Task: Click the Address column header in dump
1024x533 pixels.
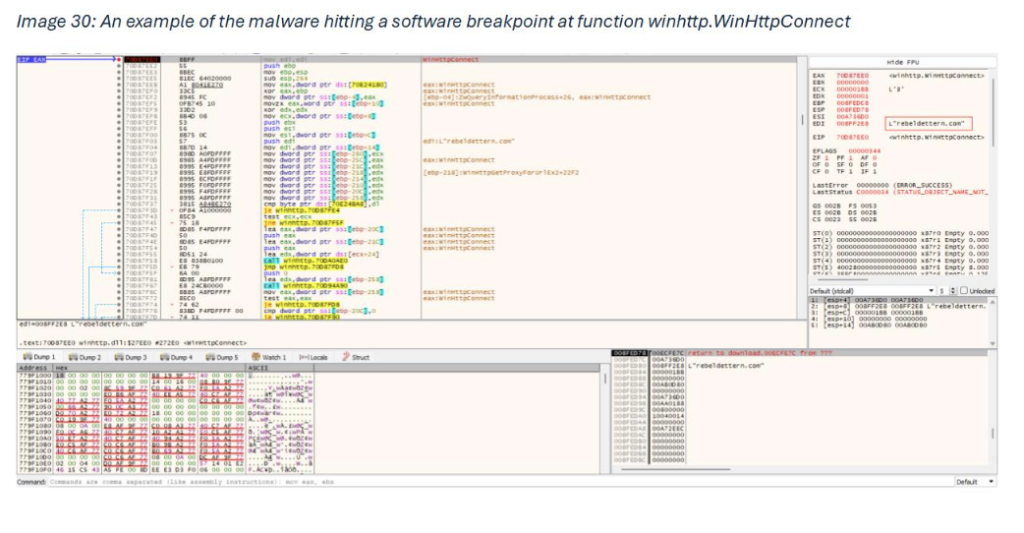Action: coord(32,367)
